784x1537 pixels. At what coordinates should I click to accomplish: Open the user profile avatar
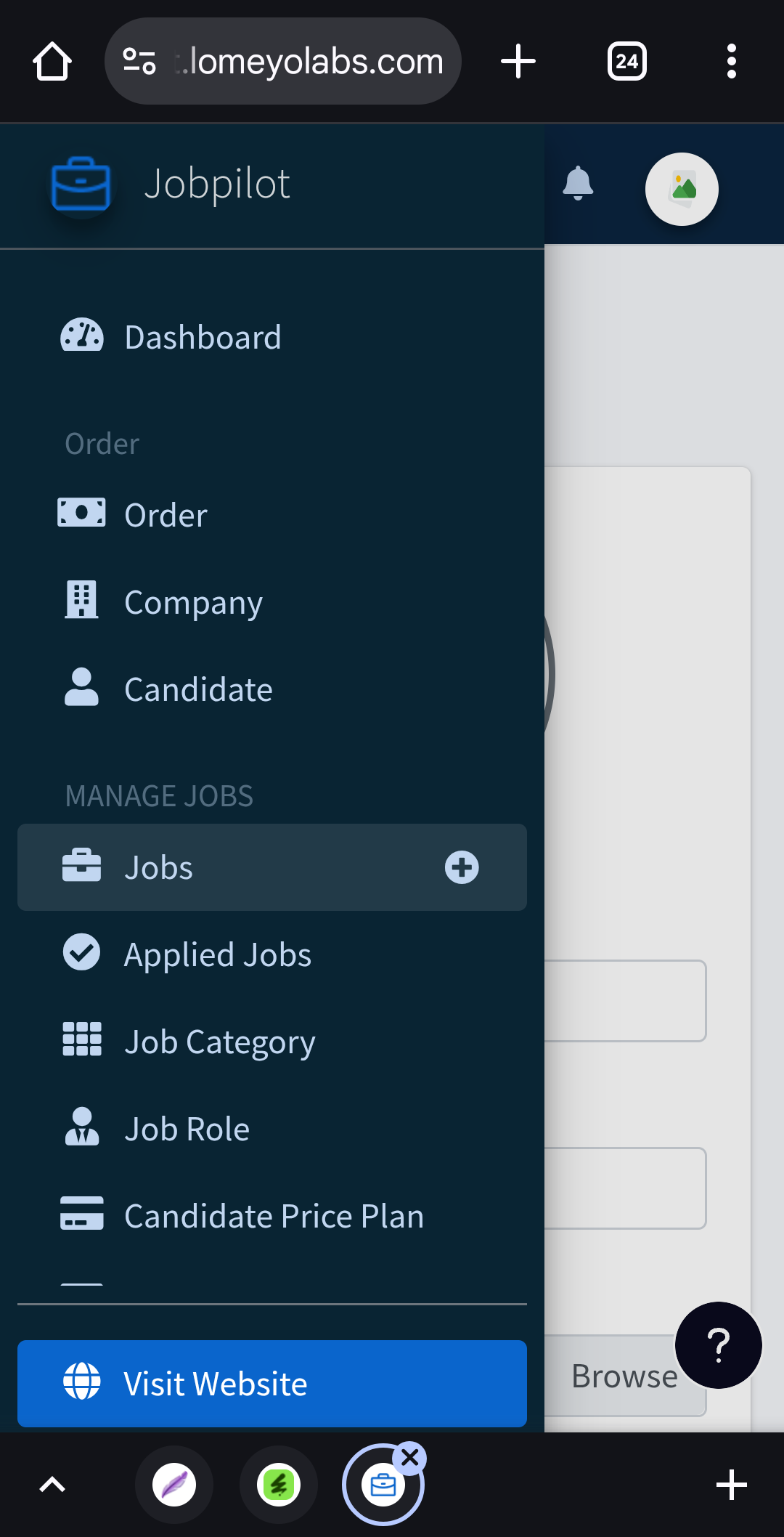pyautogui.click(x=682, y=189)
